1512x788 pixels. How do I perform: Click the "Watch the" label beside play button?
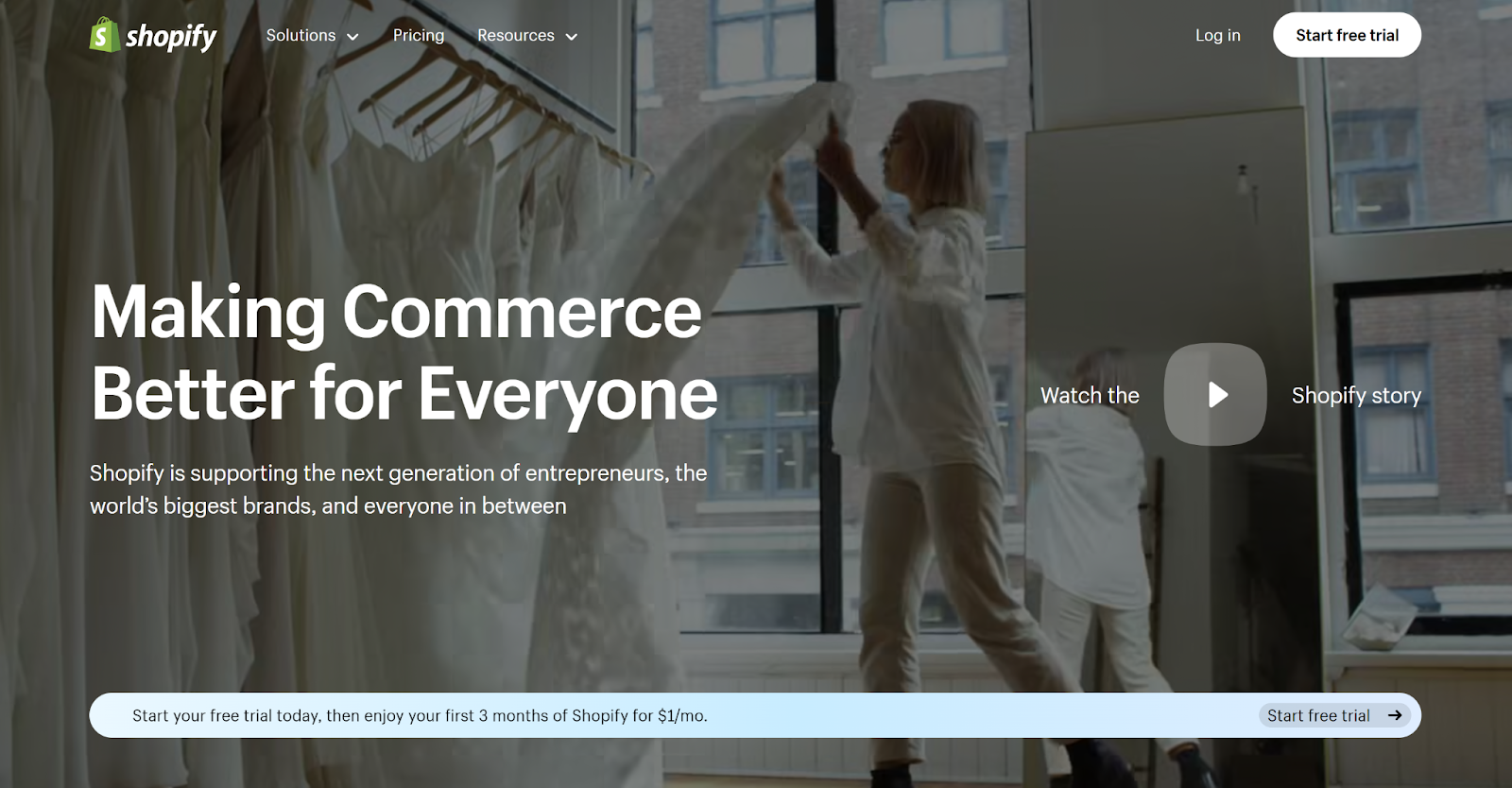[x=1090, y=395]
